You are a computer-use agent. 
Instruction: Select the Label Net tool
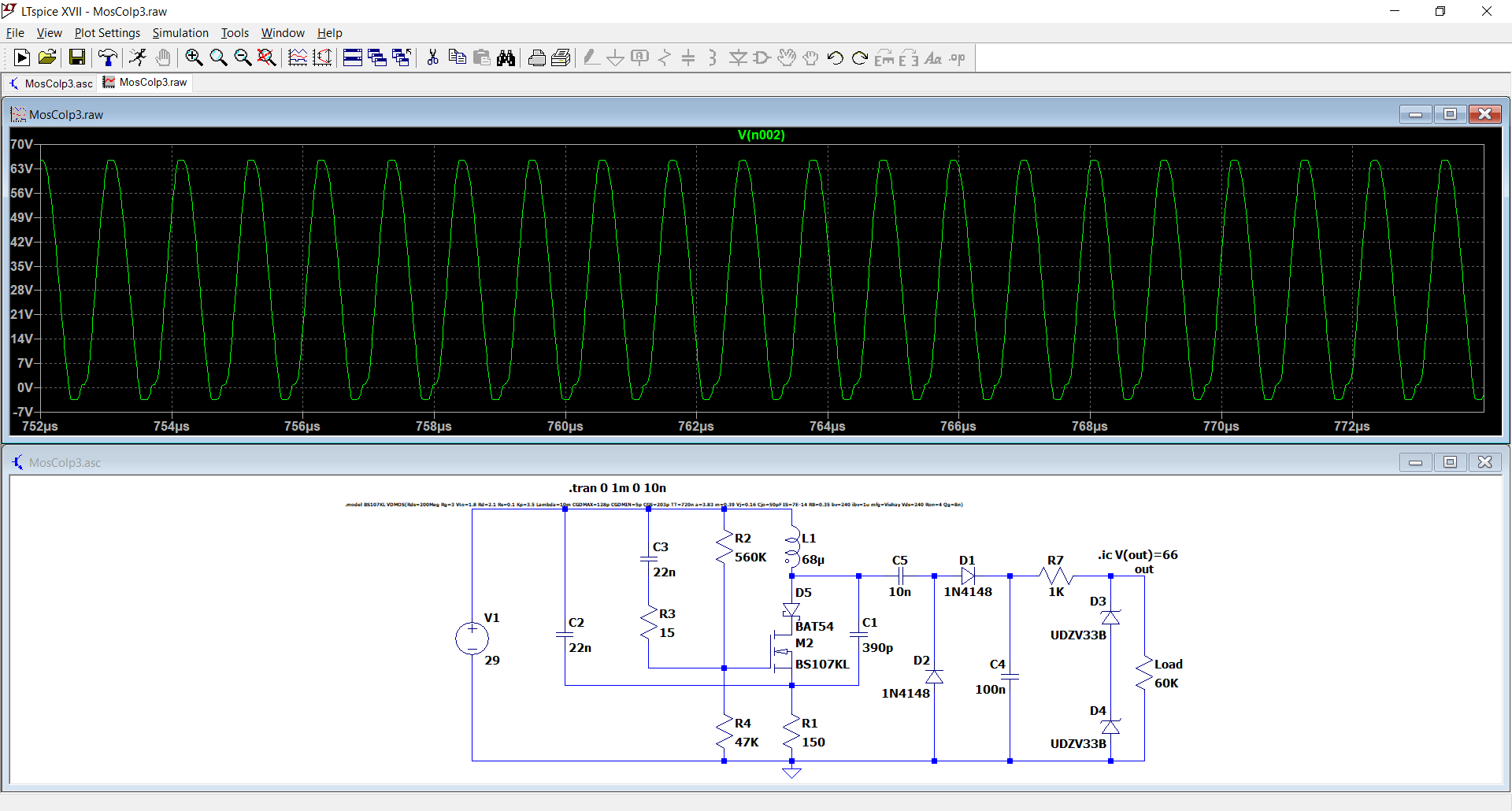[x=640, y=57]
